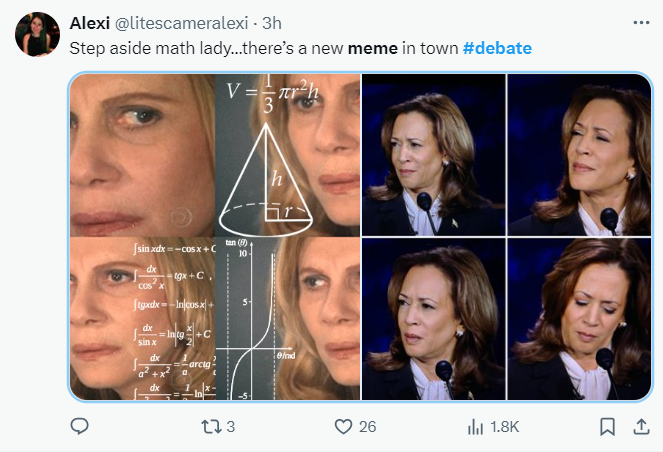Click the cone volume formula panel

[268, 155]
